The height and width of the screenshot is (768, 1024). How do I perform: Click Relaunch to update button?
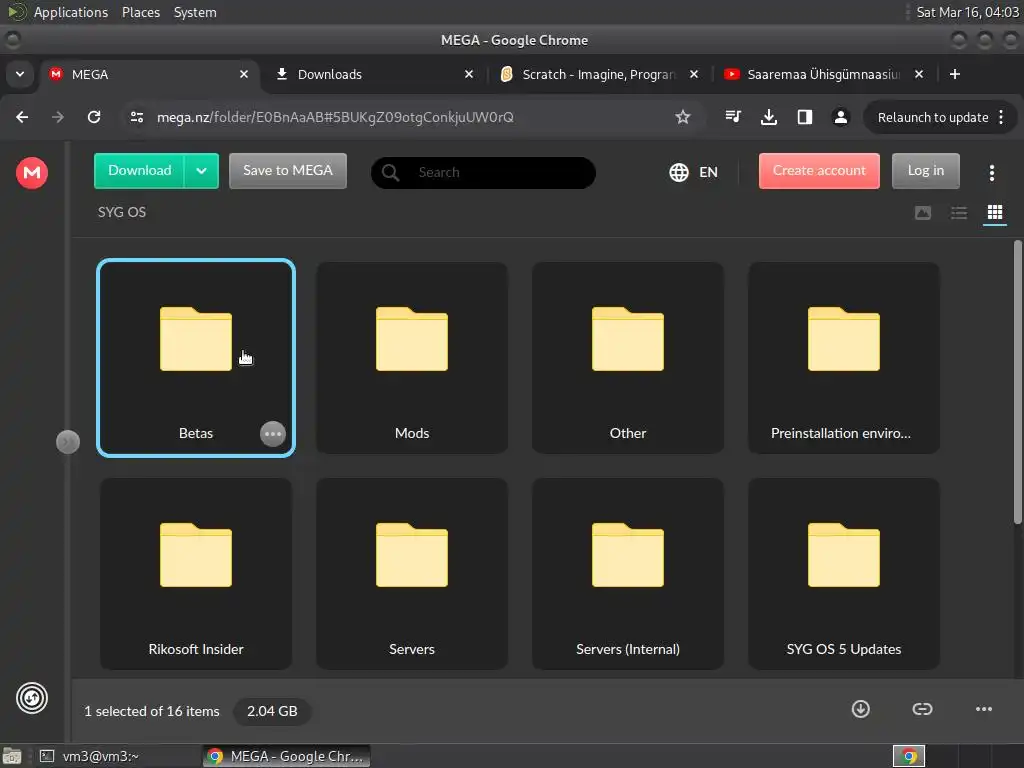click(x=933, y=118)
